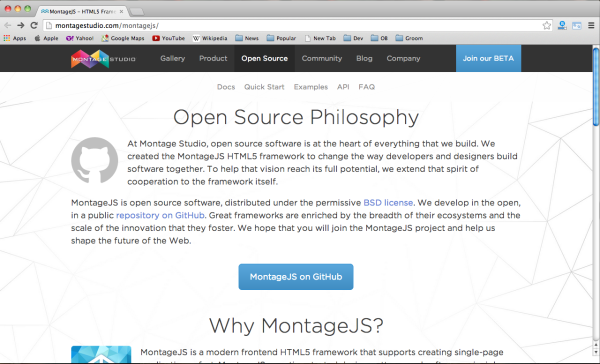600x364 pixels.
Task: Expand the Popular bookmarks folder
Action: pos(281,38)
